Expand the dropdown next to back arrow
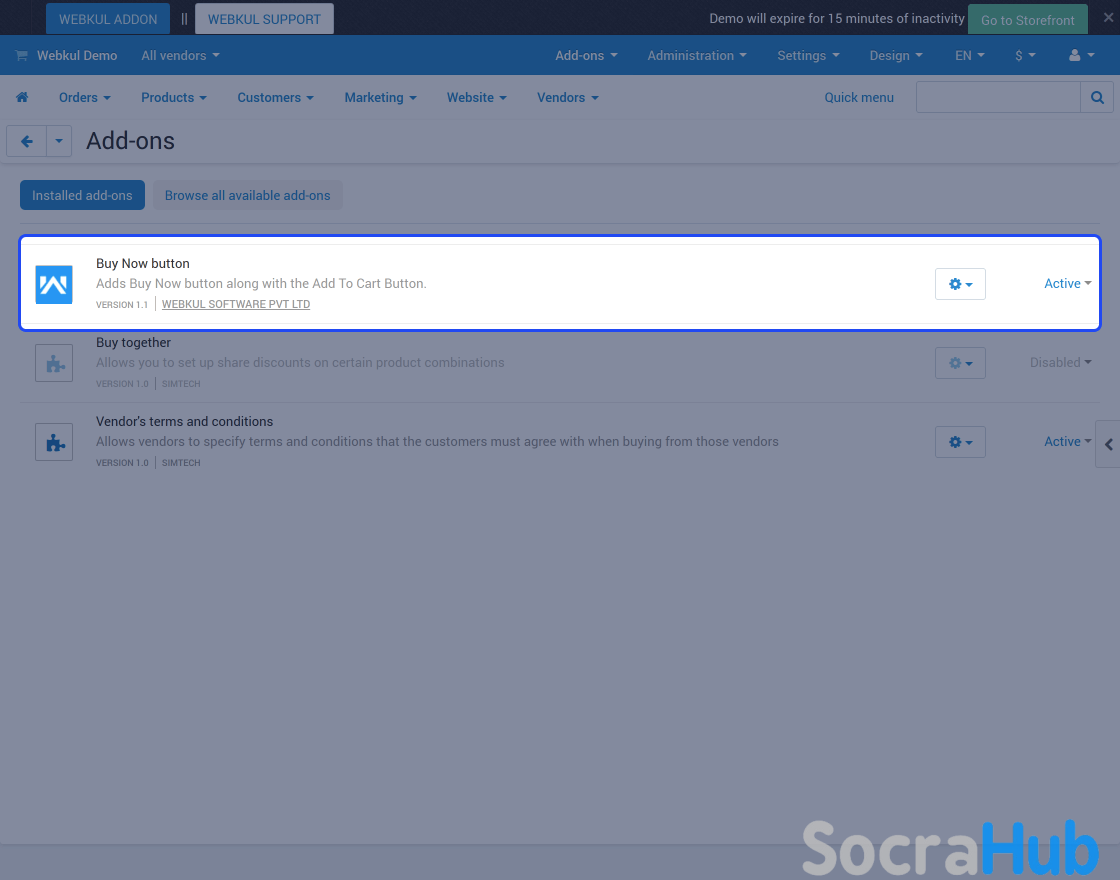Screen dimensions: 1120x880 click(59, 141)
